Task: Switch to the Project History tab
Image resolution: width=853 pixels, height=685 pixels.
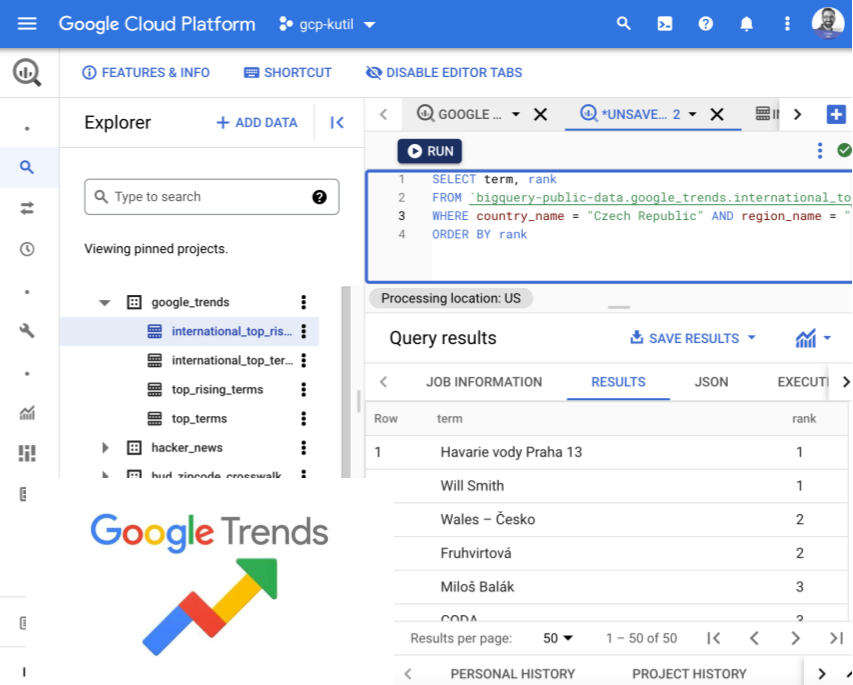Action: tap(688, 673)
